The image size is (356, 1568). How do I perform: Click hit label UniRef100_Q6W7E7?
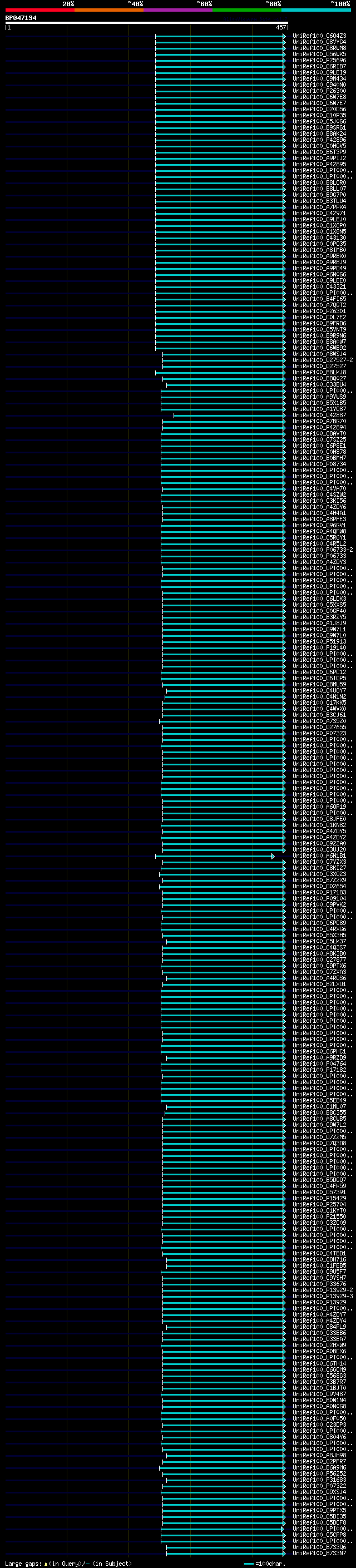(x=319, y=103)
